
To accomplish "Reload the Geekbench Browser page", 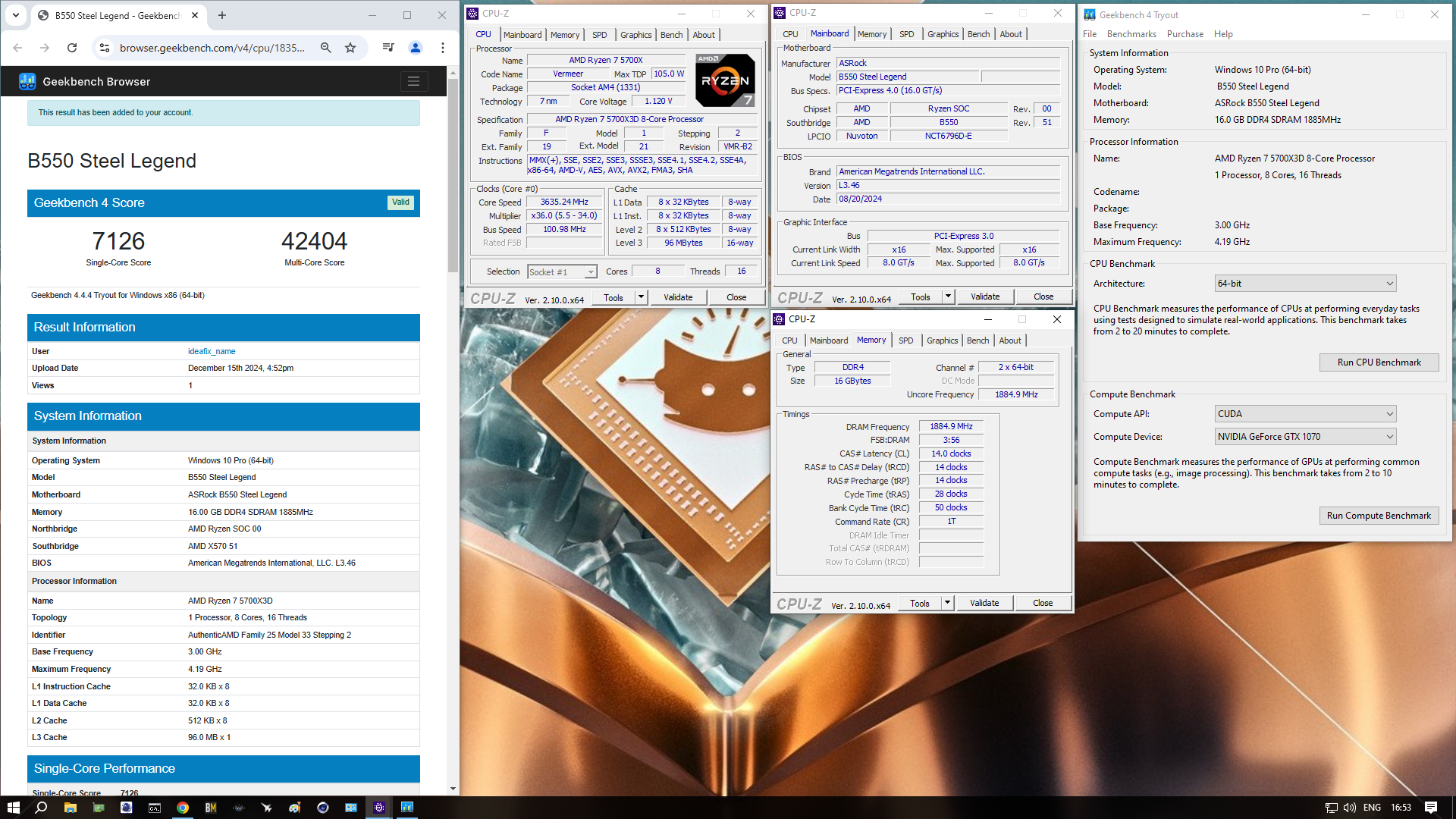I will pos(72,48).
